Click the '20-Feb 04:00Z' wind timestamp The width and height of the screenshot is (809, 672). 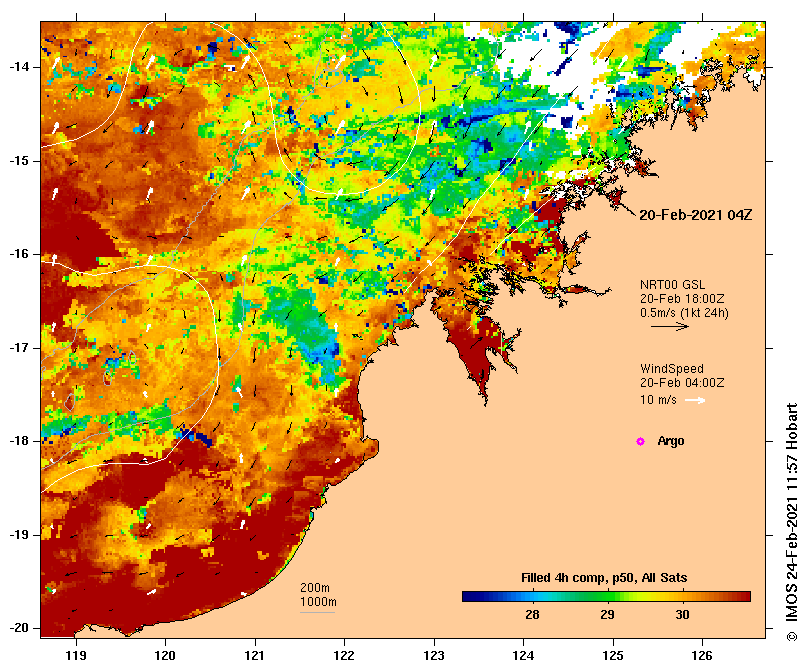pos(682,383)
